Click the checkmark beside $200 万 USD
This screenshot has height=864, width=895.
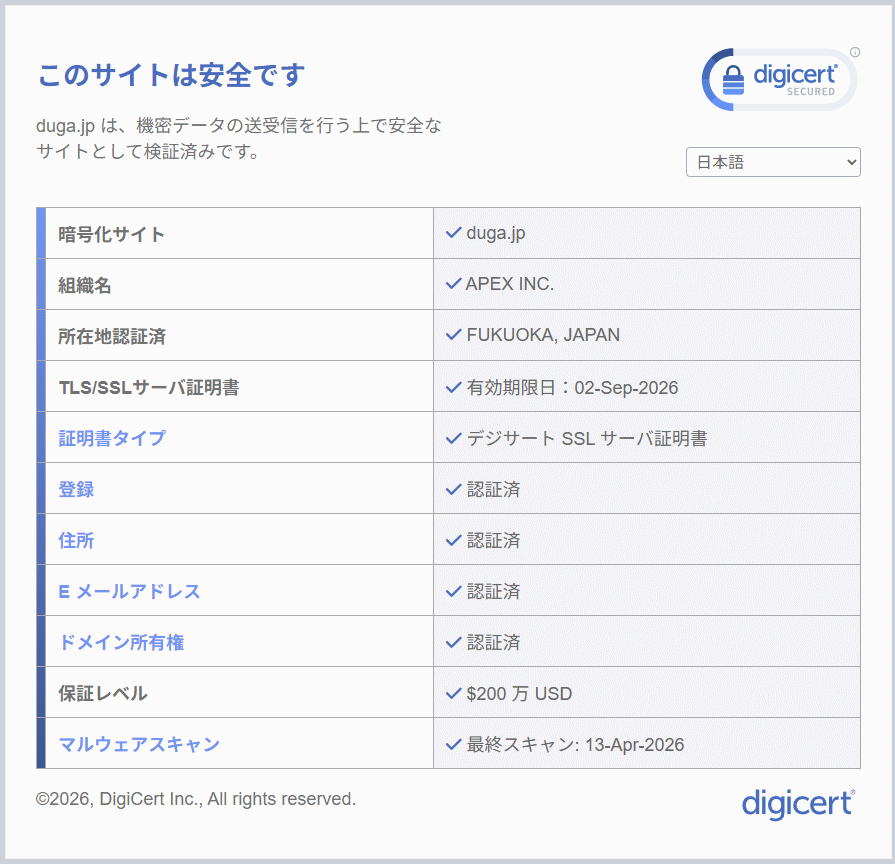pyautogui.click(x=453, y=693)
